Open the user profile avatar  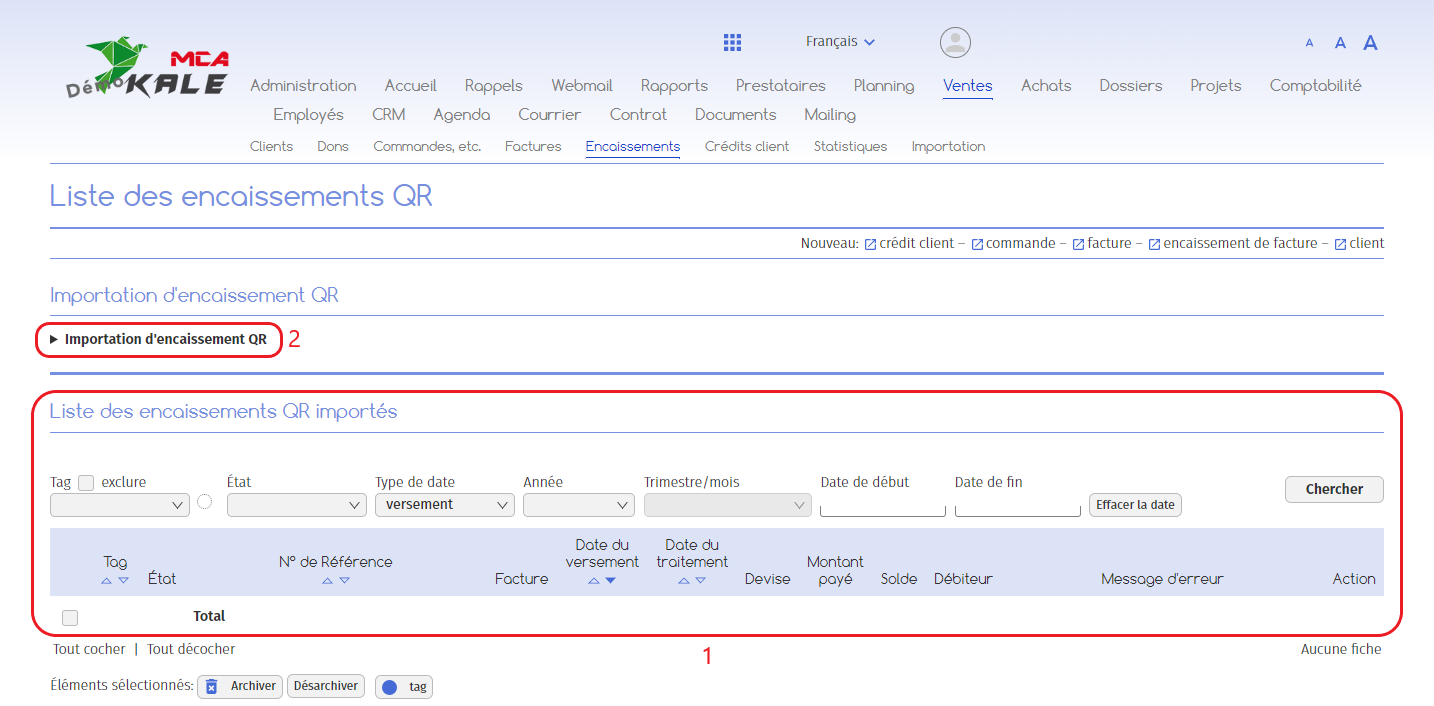pyautogui.click(x=955, y=42)
